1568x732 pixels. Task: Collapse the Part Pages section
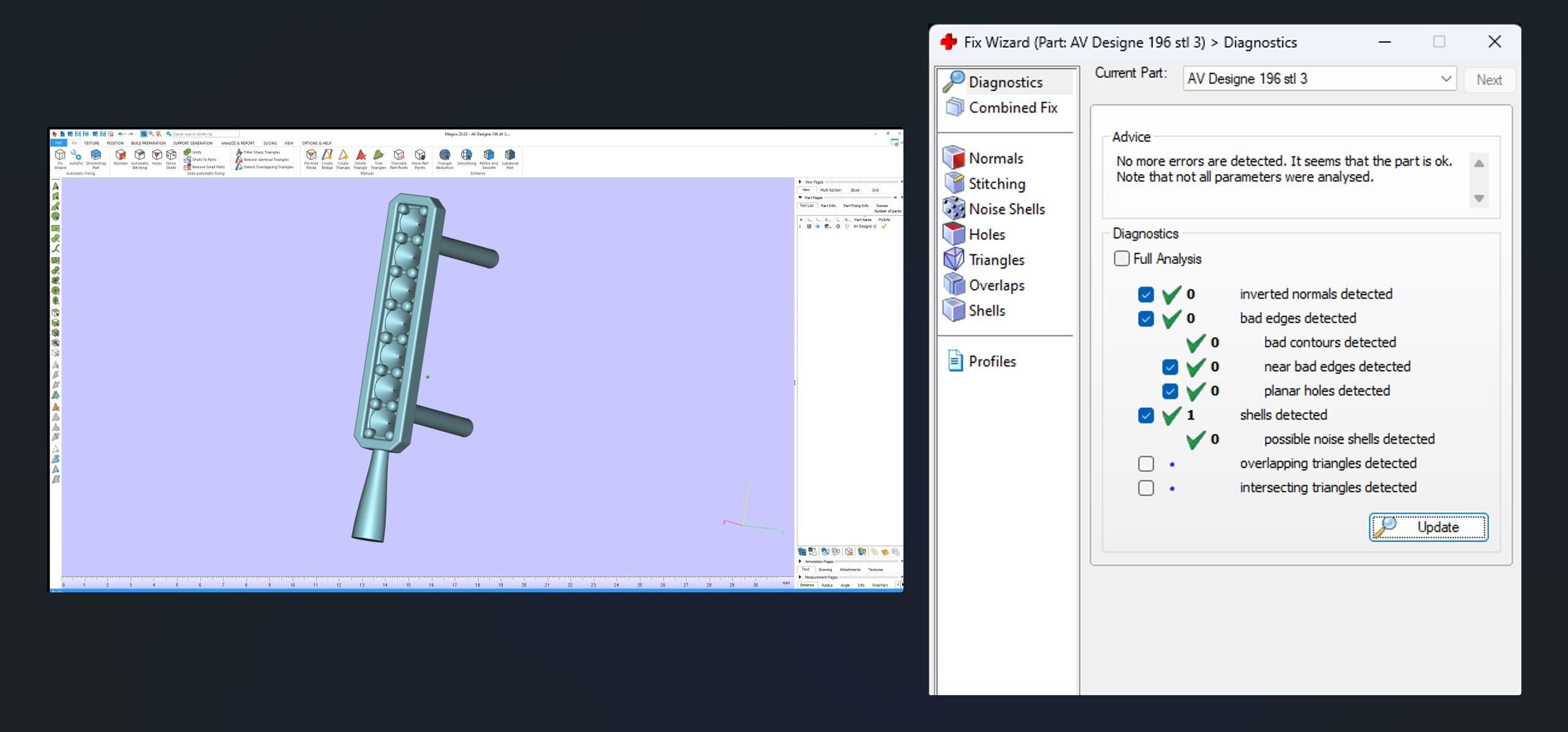[801, 198]
